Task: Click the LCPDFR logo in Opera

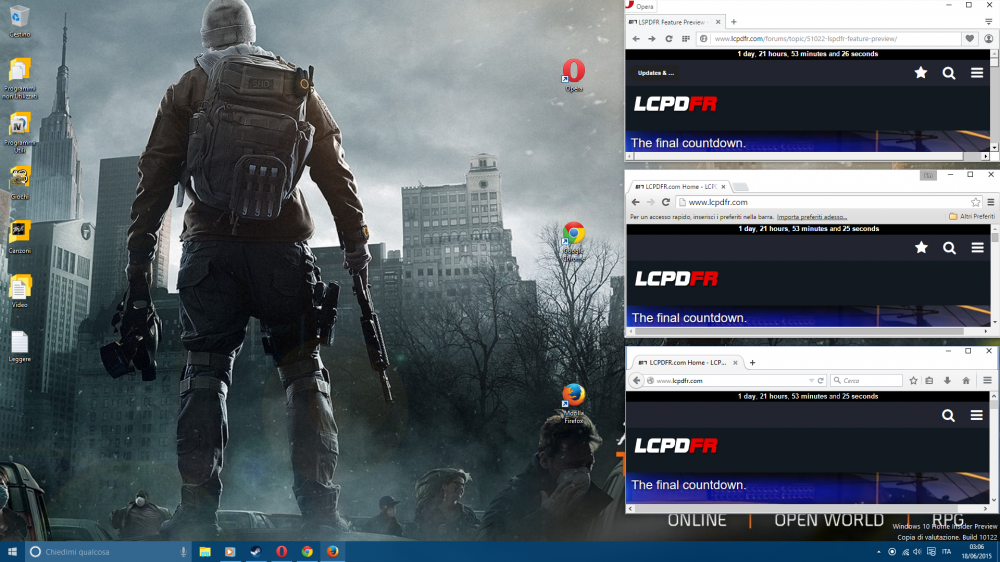Action: click(675, 104)
